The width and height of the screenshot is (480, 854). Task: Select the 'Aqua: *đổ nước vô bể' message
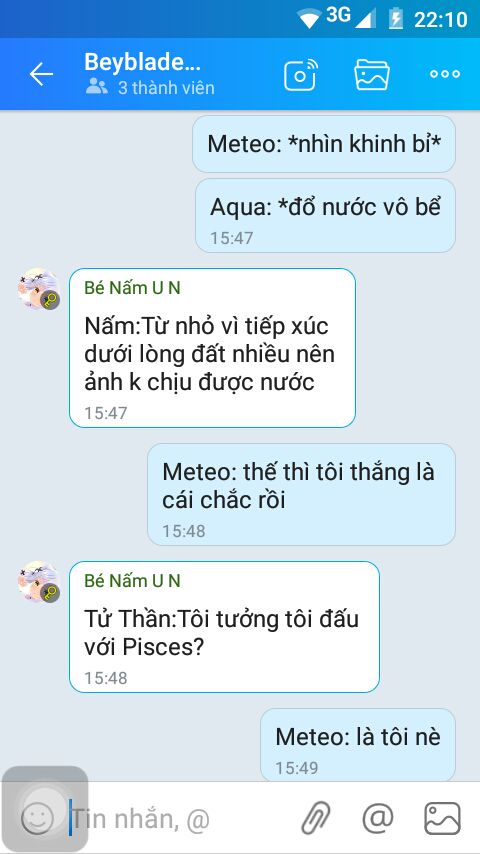[325, 216]
